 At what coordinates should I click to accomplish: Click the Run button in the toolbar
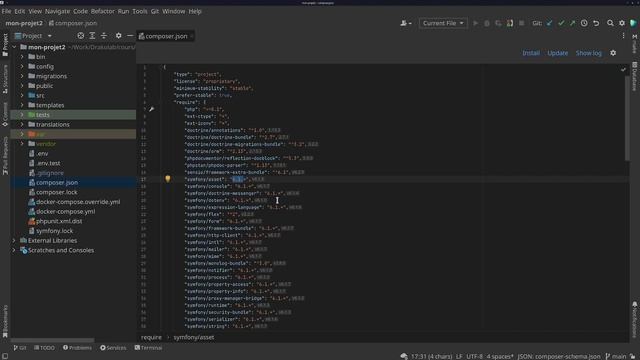475,23
